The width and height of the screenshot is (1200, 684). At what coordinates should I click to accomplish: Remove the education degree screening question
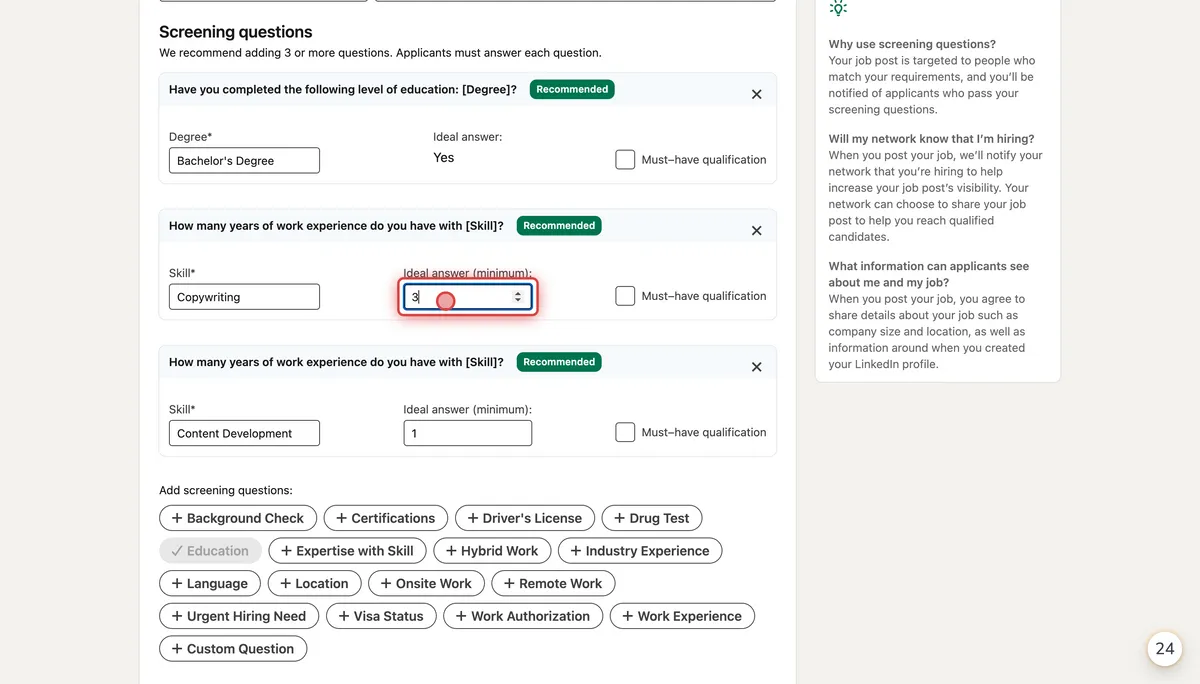point(756,94)
